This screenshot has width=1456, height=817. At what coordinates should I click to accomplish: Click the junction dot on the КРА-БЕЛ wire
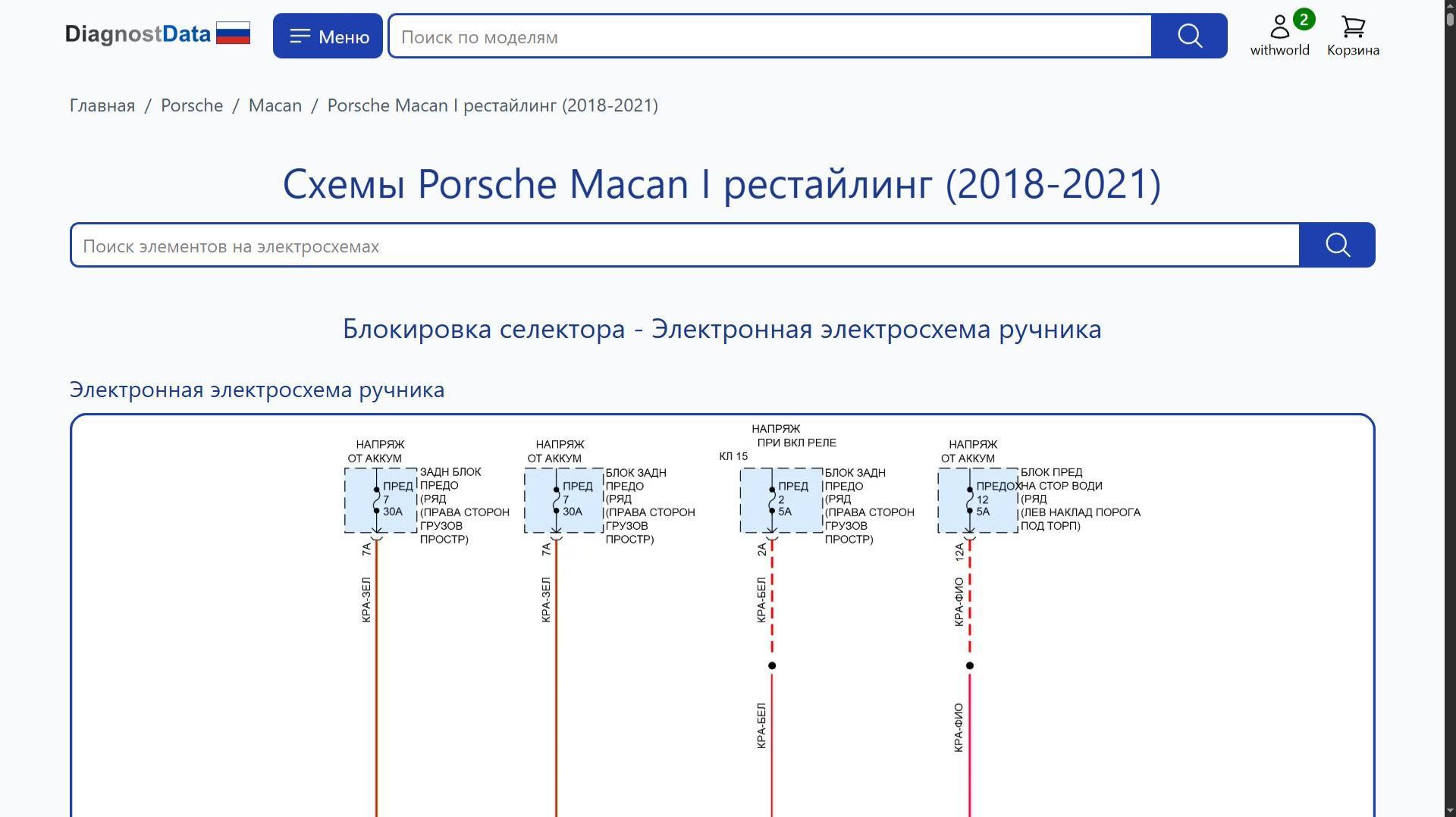(x=772, y=665)
